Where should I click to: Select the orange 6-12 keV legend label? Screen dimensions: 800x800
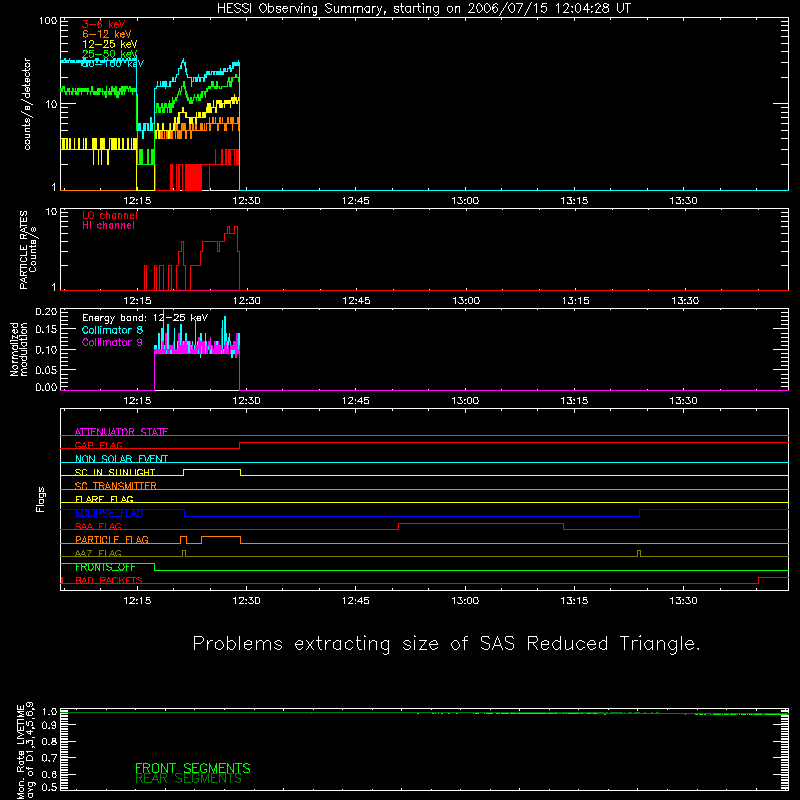107,34
